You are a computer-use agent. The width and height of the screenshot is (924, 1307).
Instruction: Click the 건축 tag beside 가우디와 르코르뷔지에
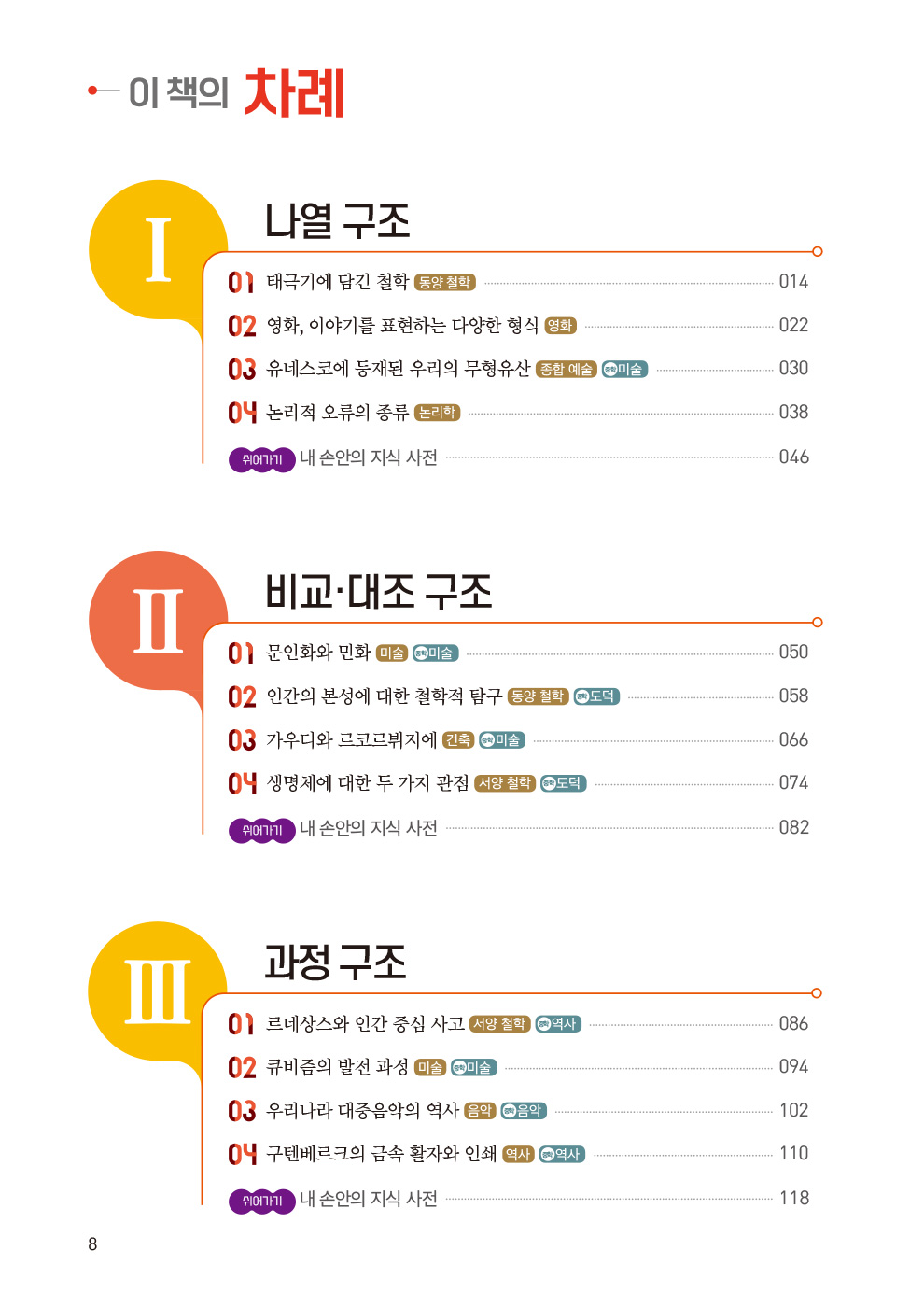pos(458,740)
